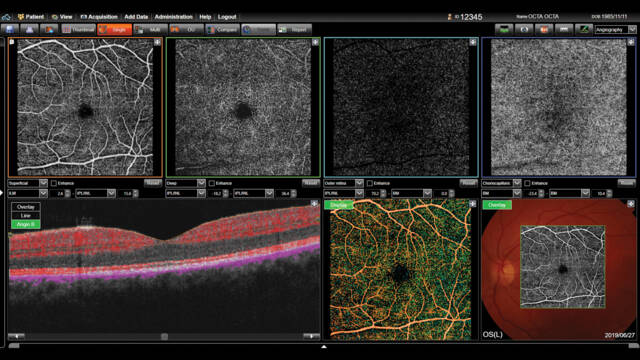Image resolution: width=640 pixels, height=360 pixels.
Task: Open the Deep slab dropdown
Action: pos(185,183)
